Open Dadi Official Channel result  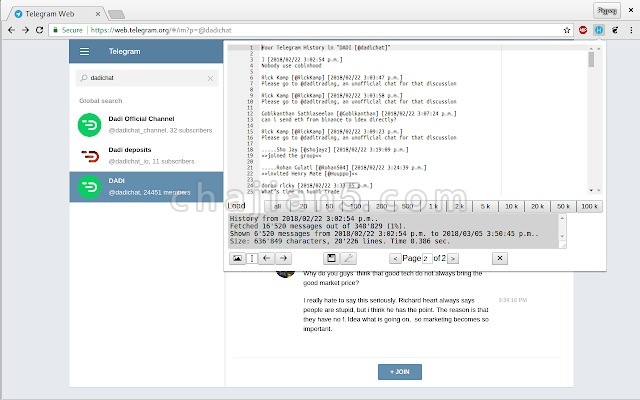pyautogui.click(x=146, y=124)
